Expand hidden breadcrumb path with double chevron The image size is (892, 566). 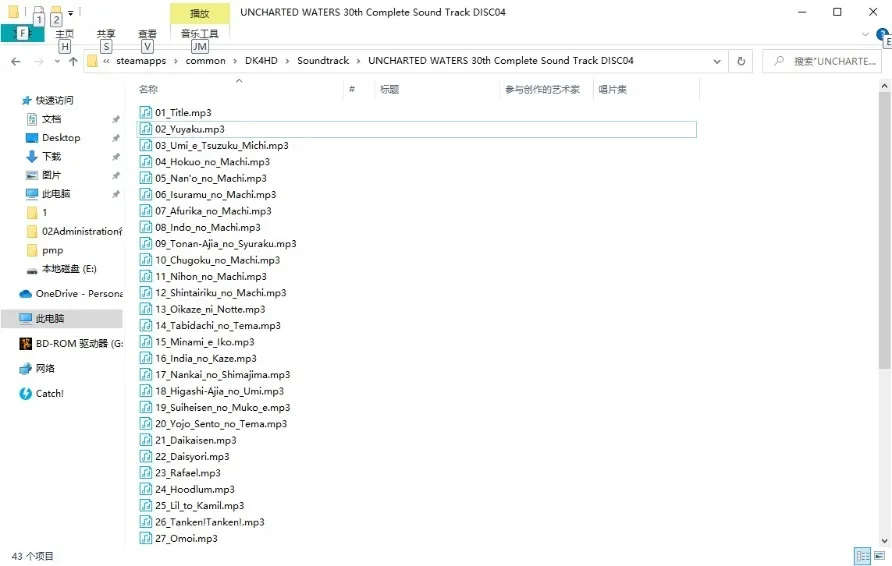(106, 61)
